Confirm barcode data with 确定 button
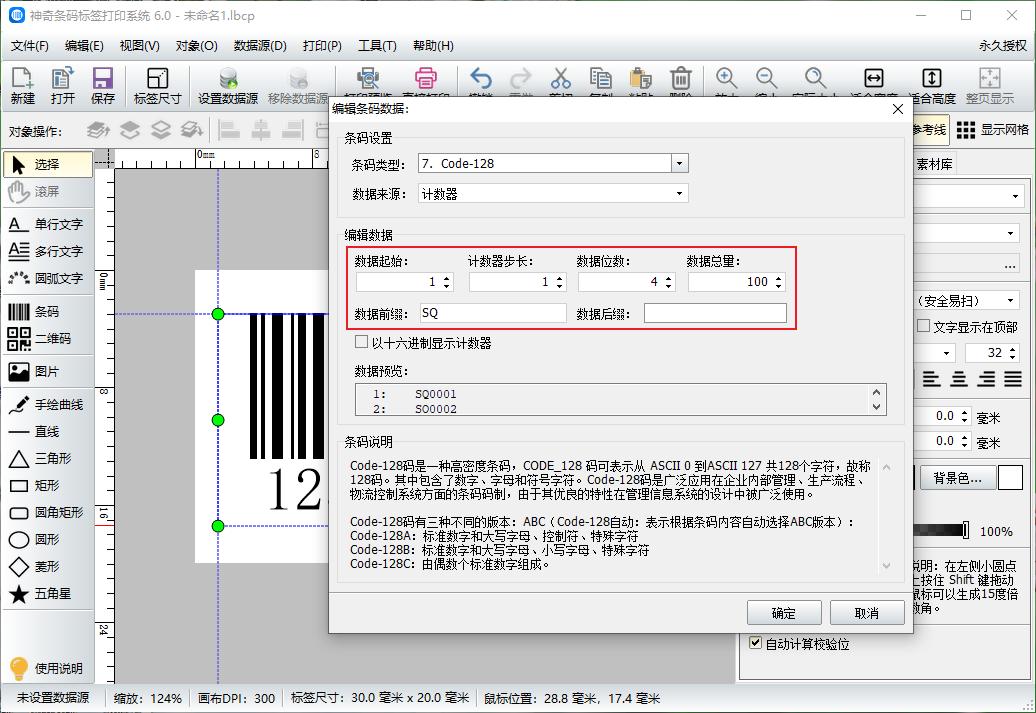The image size is (1036, 713). (x=784, y=613)
